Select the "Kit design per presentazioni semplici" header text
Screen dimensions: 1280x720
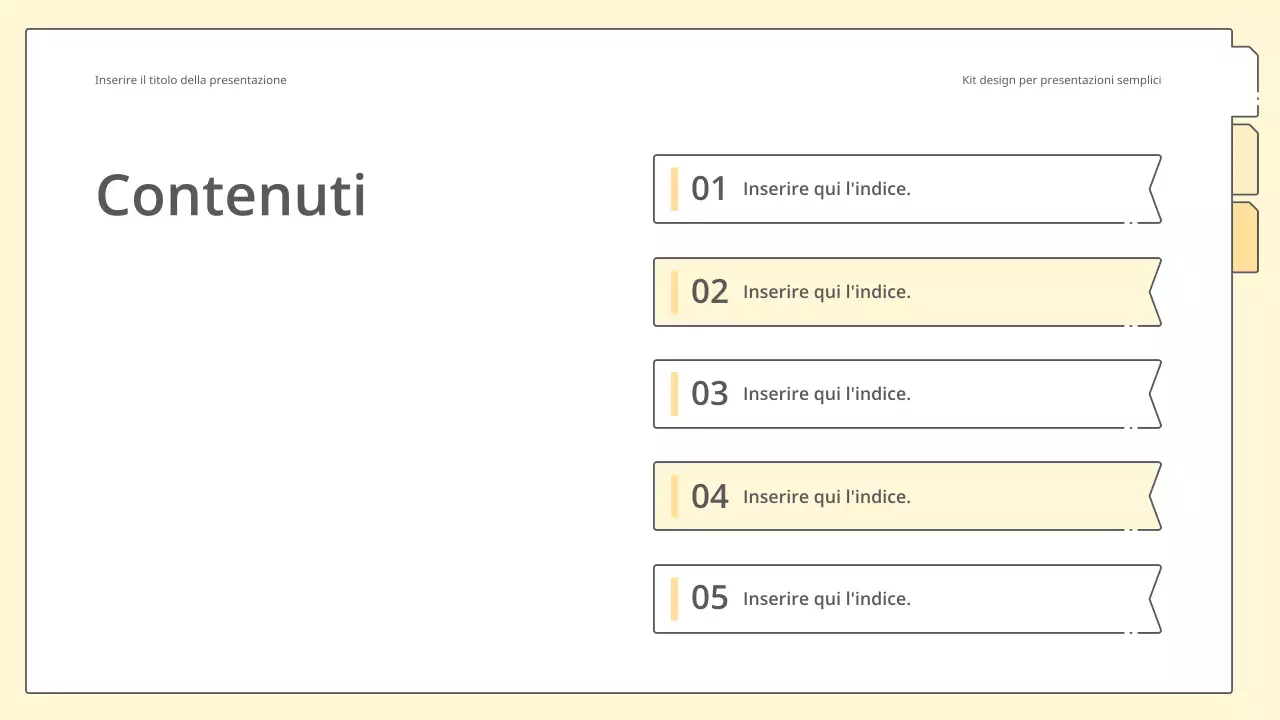pyautogui.click(x=1061, y=80)
